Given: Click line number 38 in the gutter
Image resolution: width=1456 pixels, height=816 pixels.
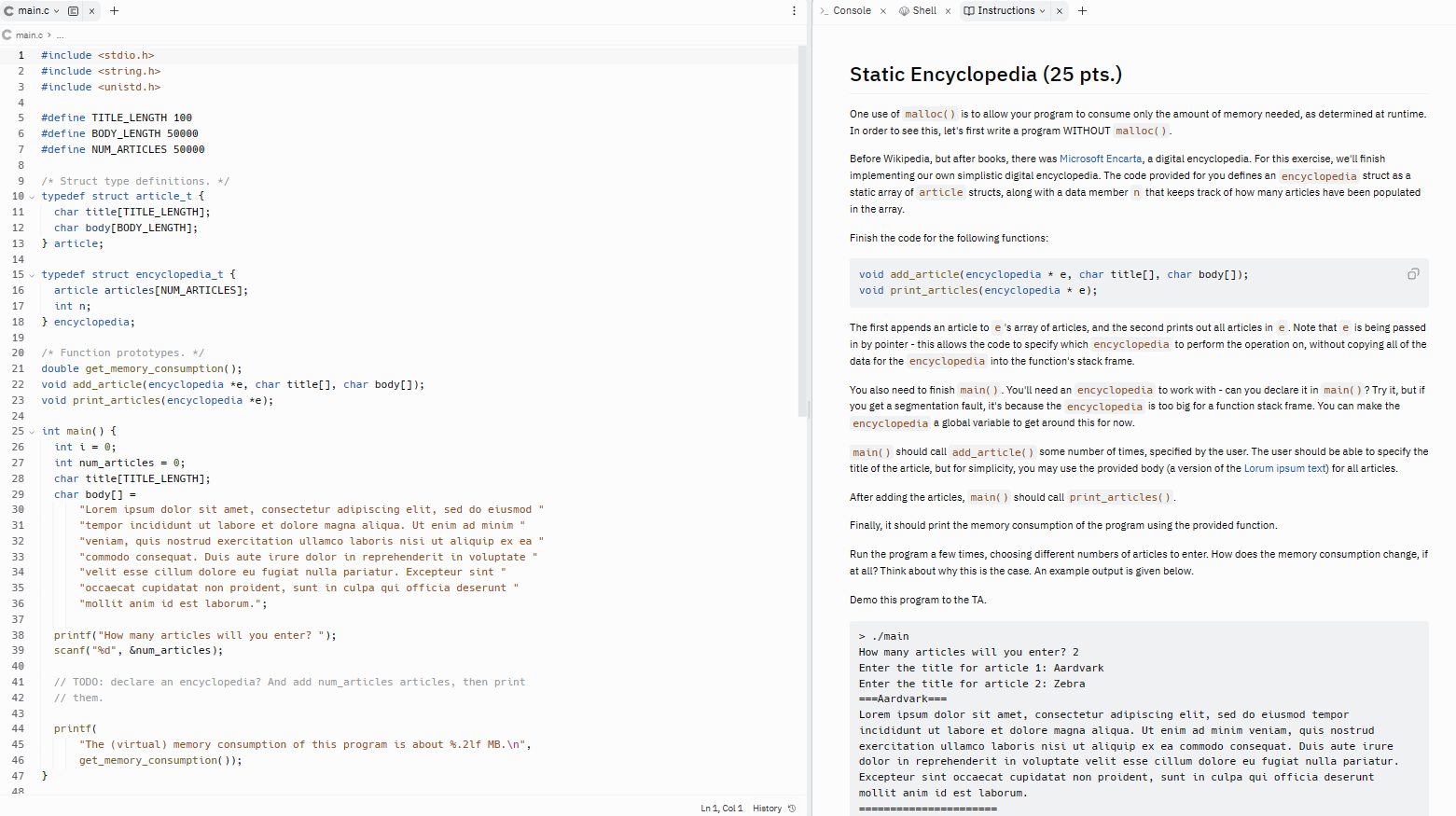Looking at the screenshot, I should coord(18,635).
